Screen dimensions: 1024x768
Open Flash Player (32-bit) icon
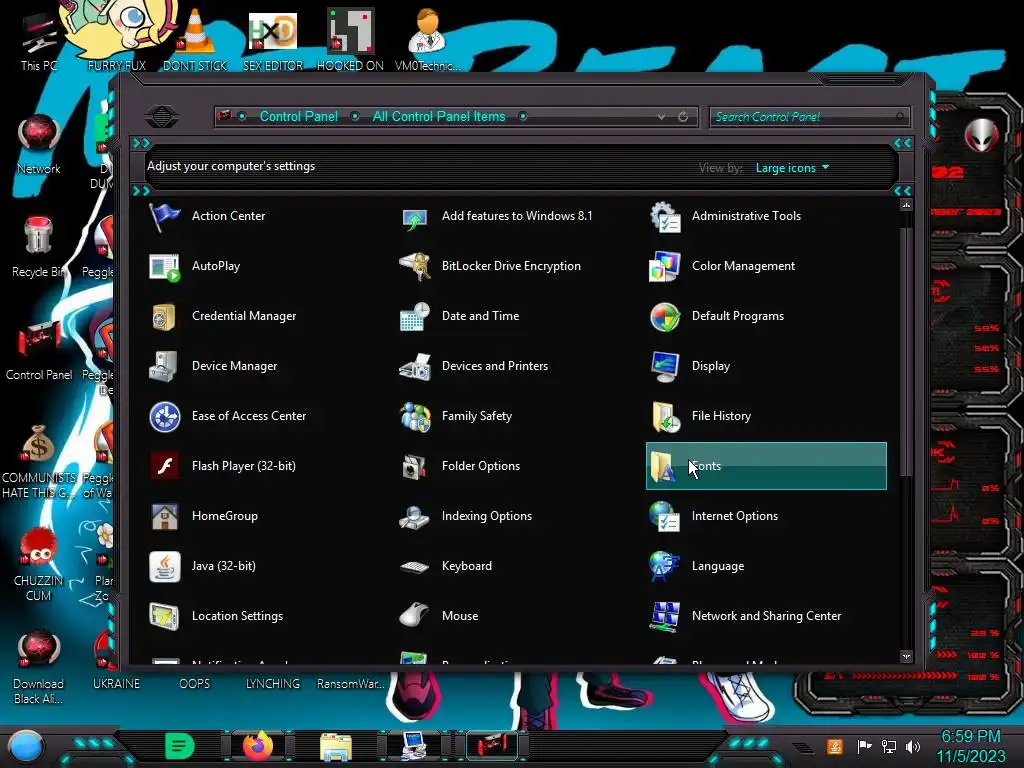point(164,466)
